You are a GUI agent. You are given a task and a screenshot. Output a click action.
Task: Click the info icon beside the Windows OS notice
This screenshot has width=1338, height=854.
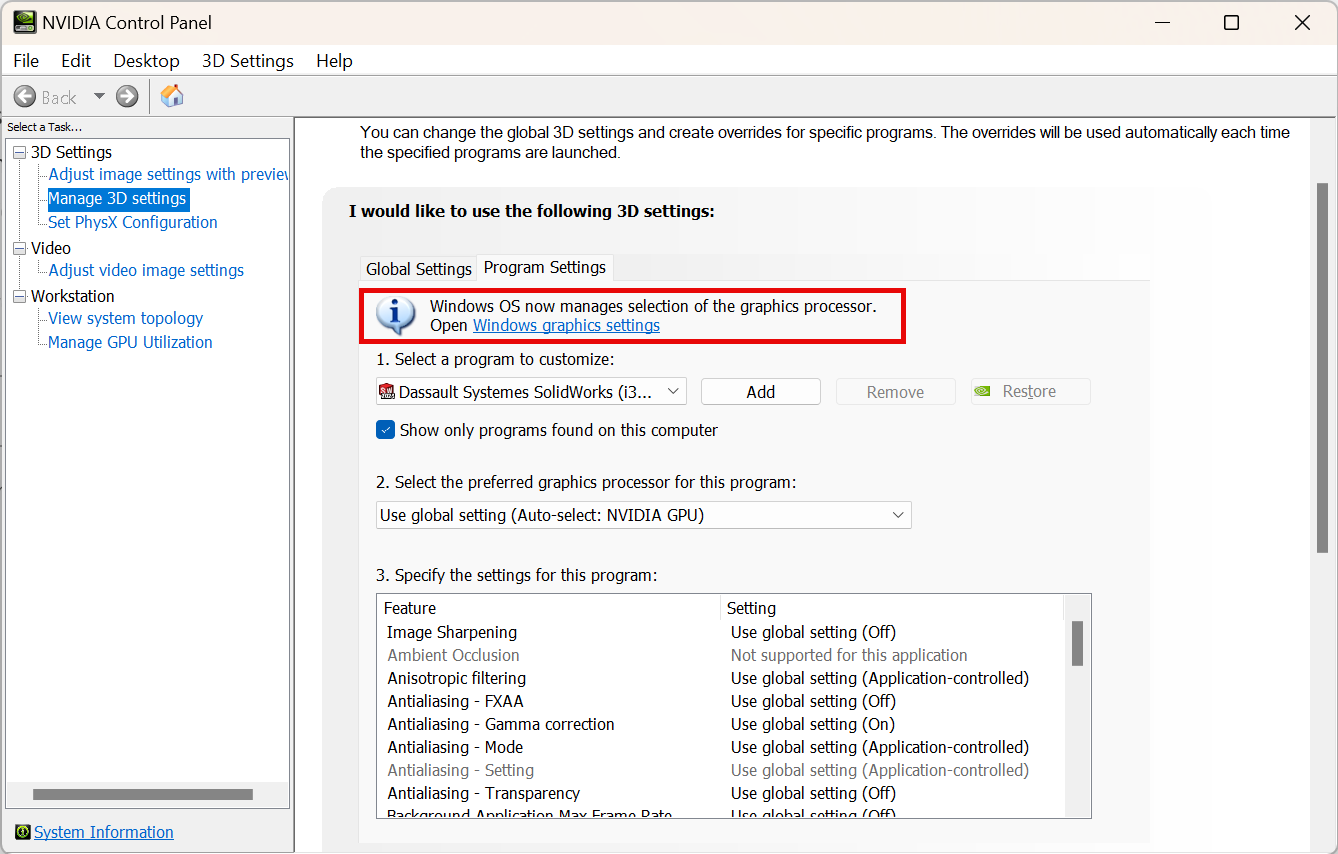[x=394, y=314]
